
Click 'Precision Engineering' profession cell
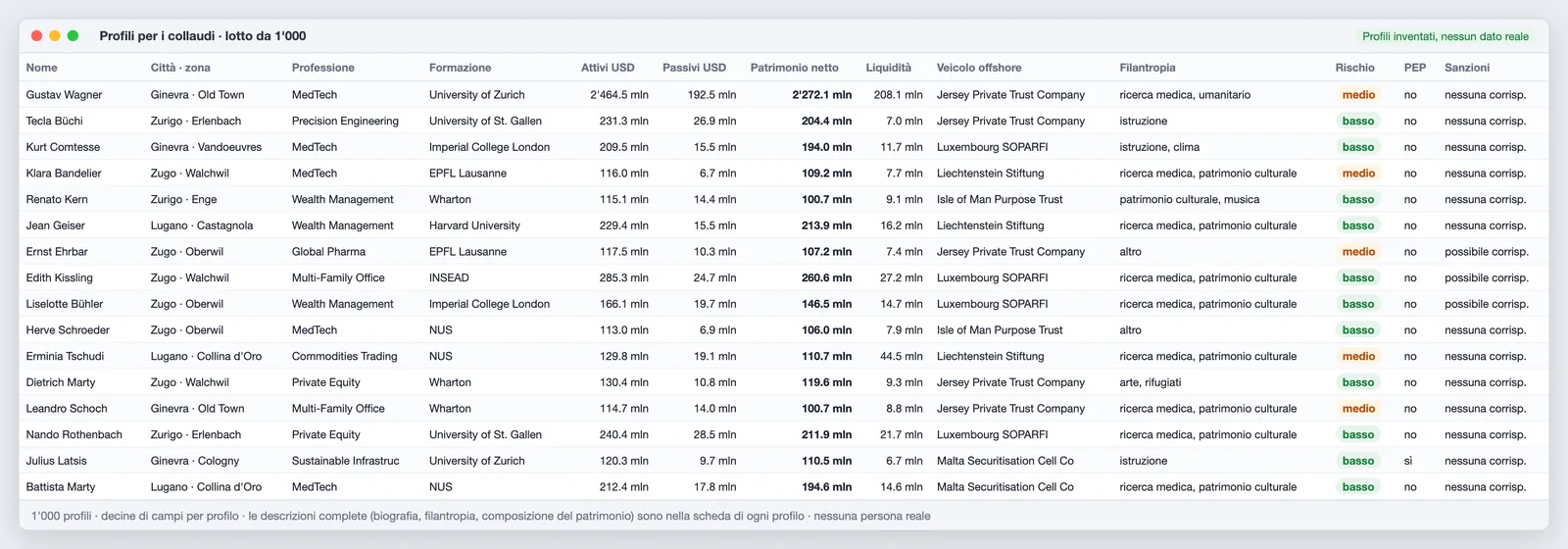(x=345, y=121)
